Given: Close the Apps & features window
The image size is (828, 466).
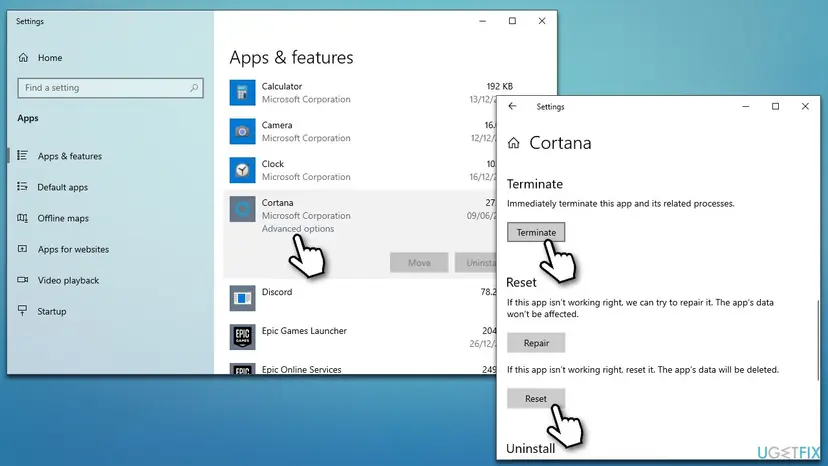Looking at the screenshot, I should pyautogui.click(x=542, y=21).
